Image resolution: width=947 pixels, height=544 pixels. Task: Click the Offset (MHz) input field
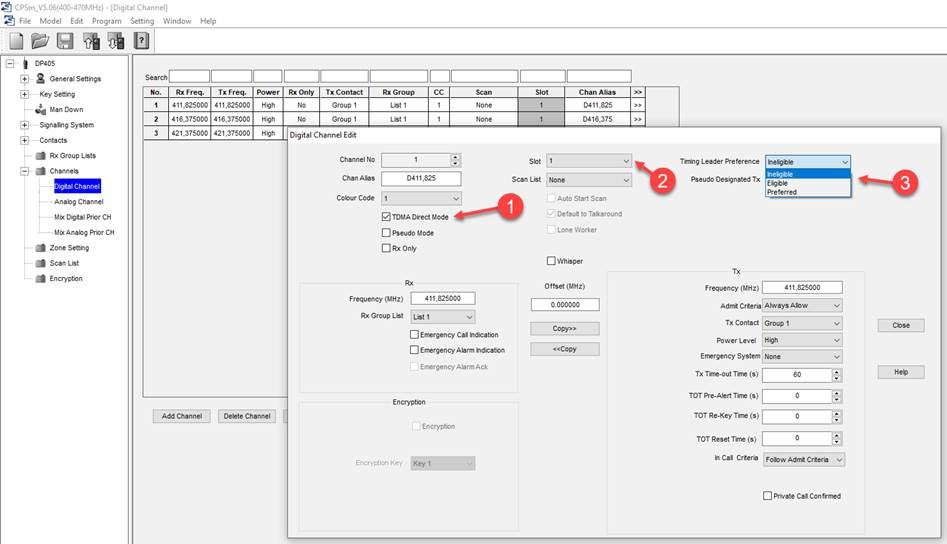(x=565, y=304)
